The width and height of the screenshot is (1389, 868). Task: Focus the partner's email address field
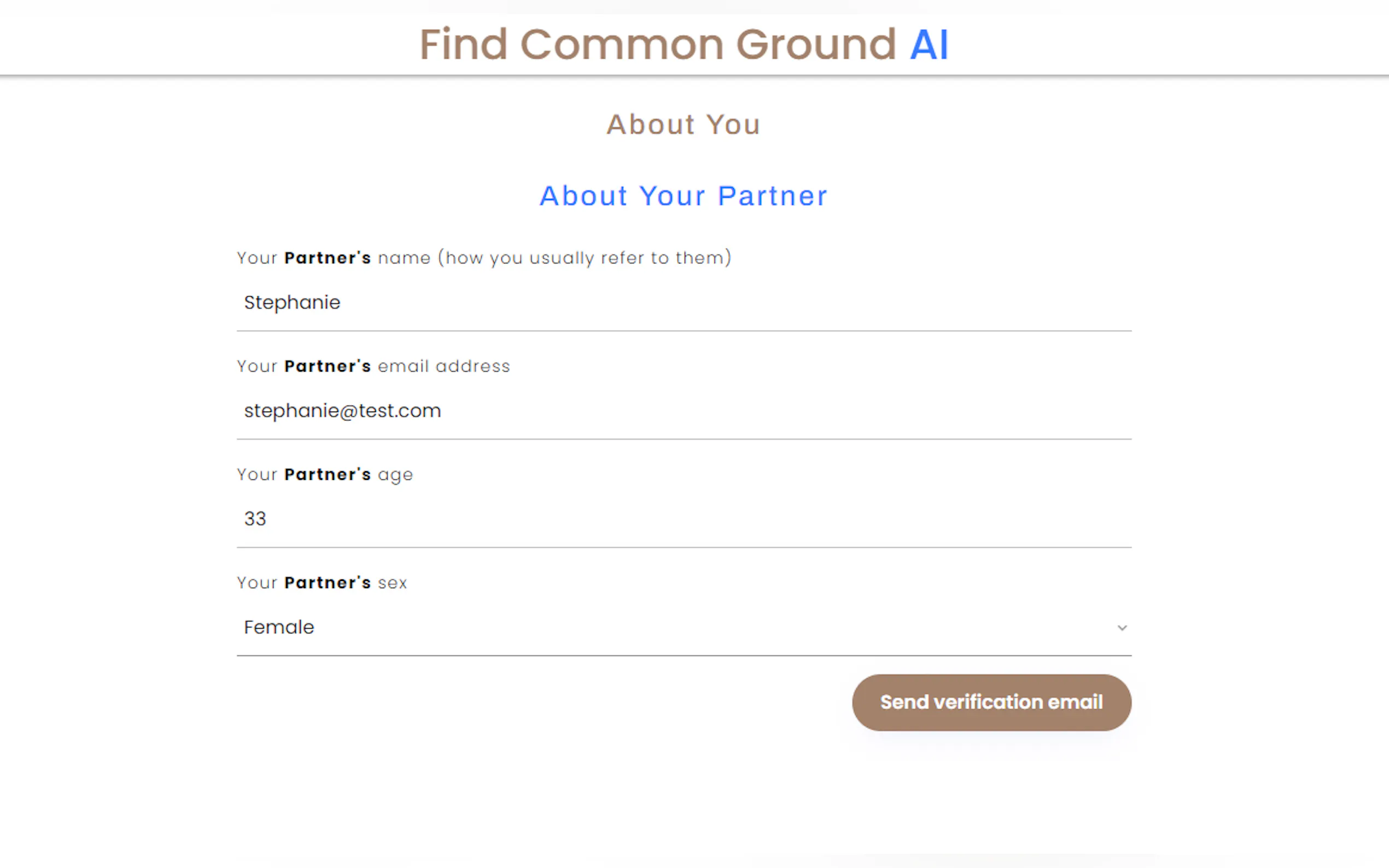point(684,411)
